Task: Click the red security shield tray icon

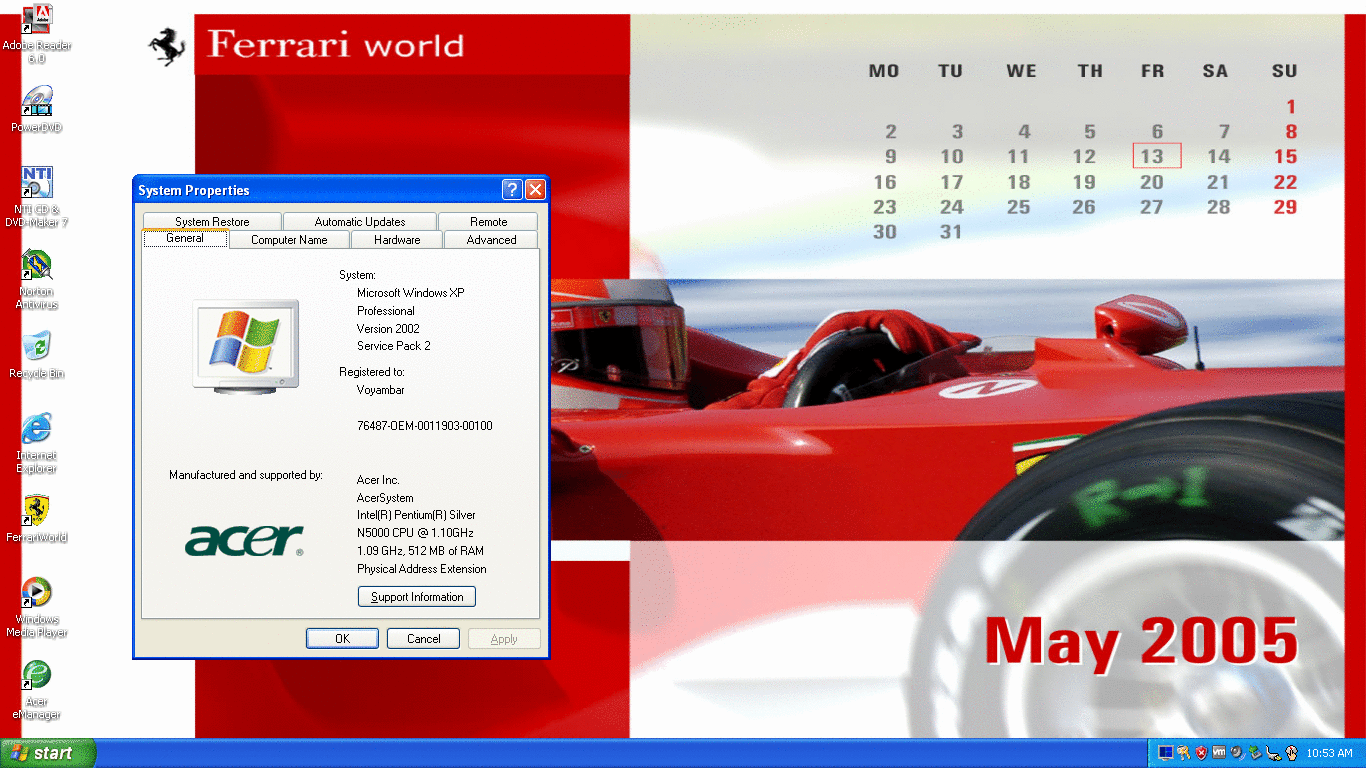Action: pos(1201,753)
